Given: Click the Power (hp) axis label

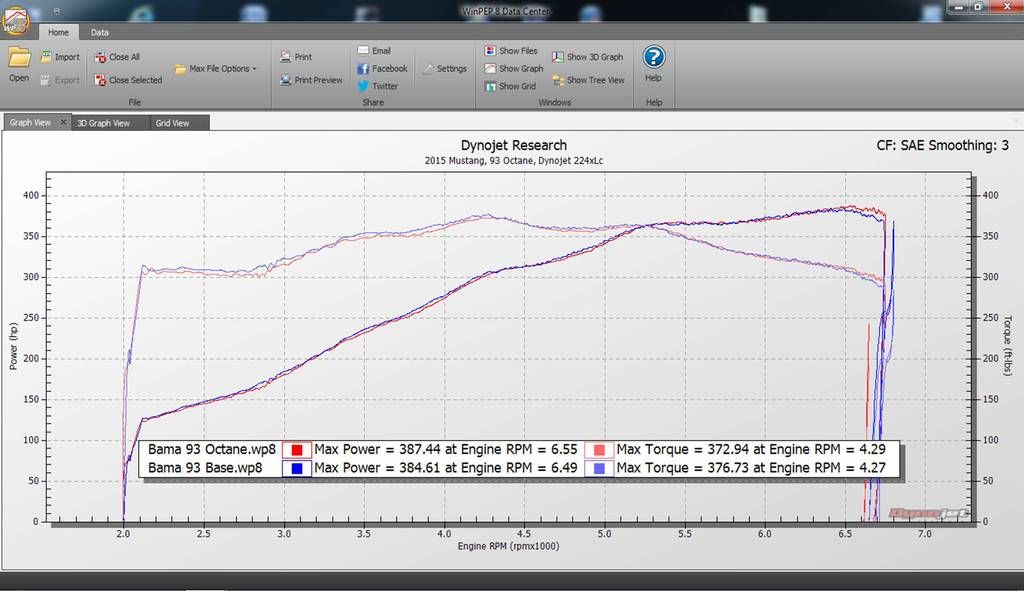Looking at the screenshot, I should [x=13, y=346].
